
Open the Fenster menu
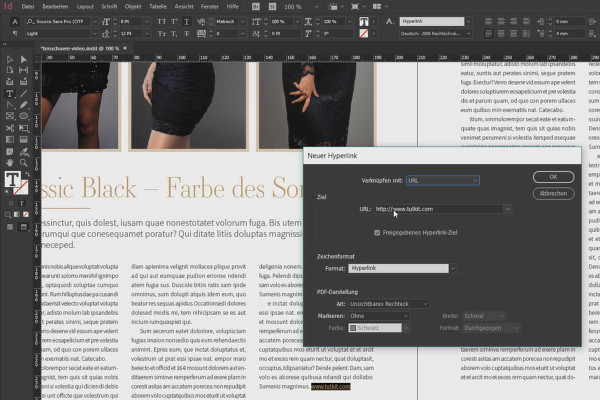pos(210,7)
